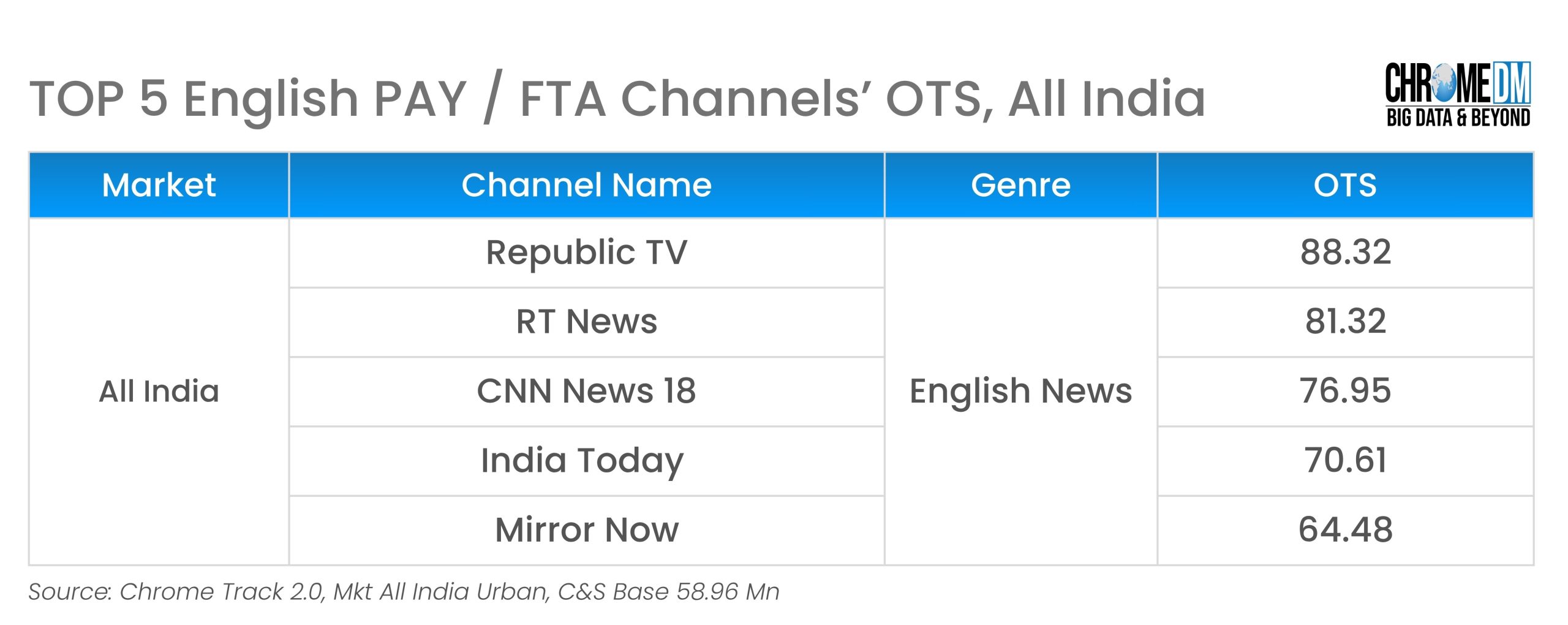The height and width of the screenshot is (625, 1568).
Task: Click the RT News channel cell
Action: [586, 322]
